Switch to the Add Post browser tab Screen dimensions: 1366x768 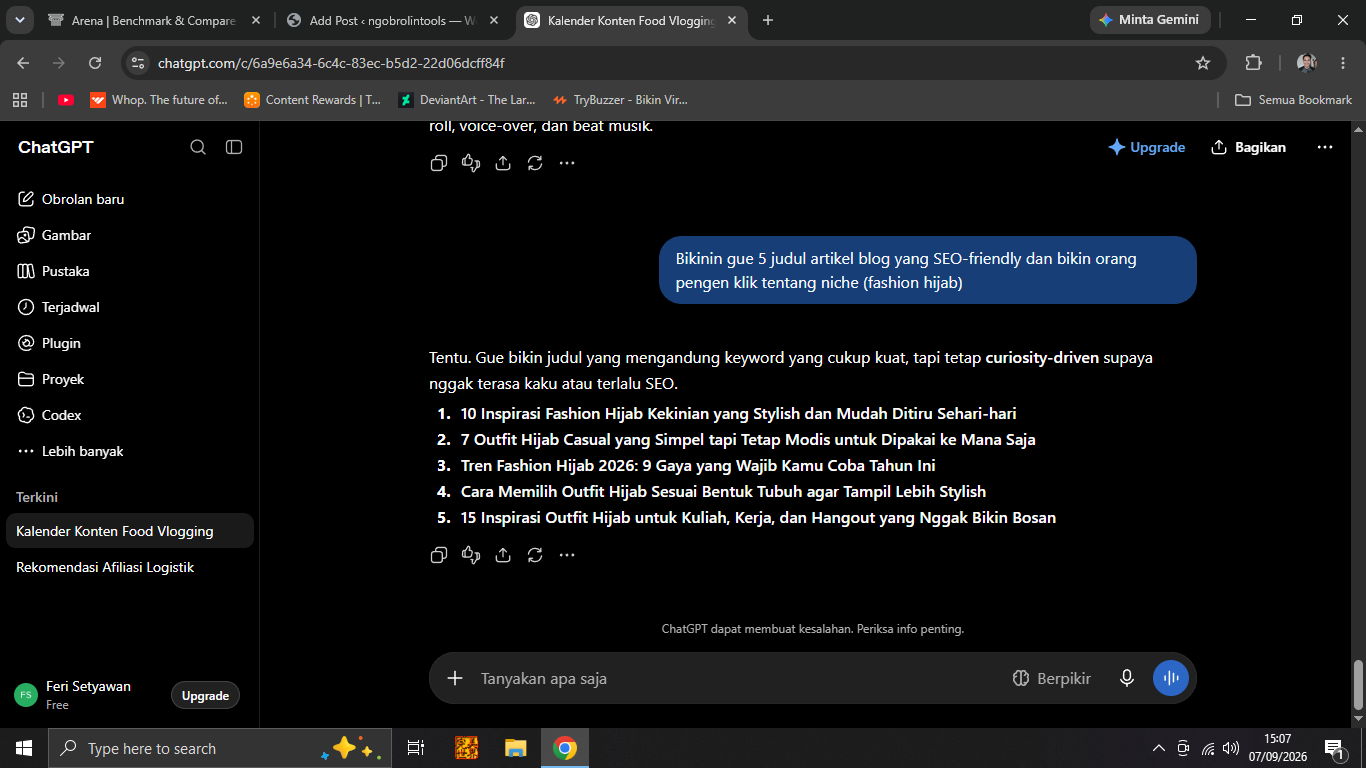pos(393,20)
